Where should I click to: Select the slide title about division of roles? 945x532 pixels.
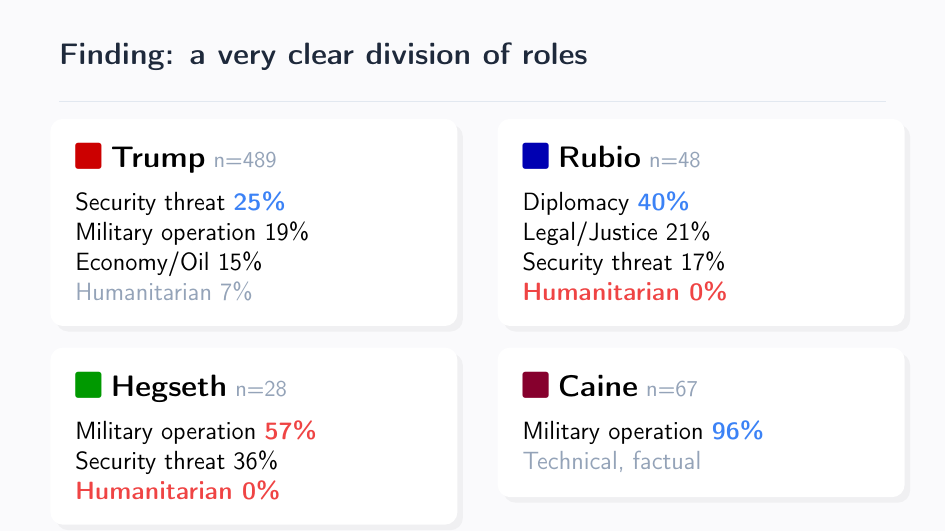(x=323, y=54)
